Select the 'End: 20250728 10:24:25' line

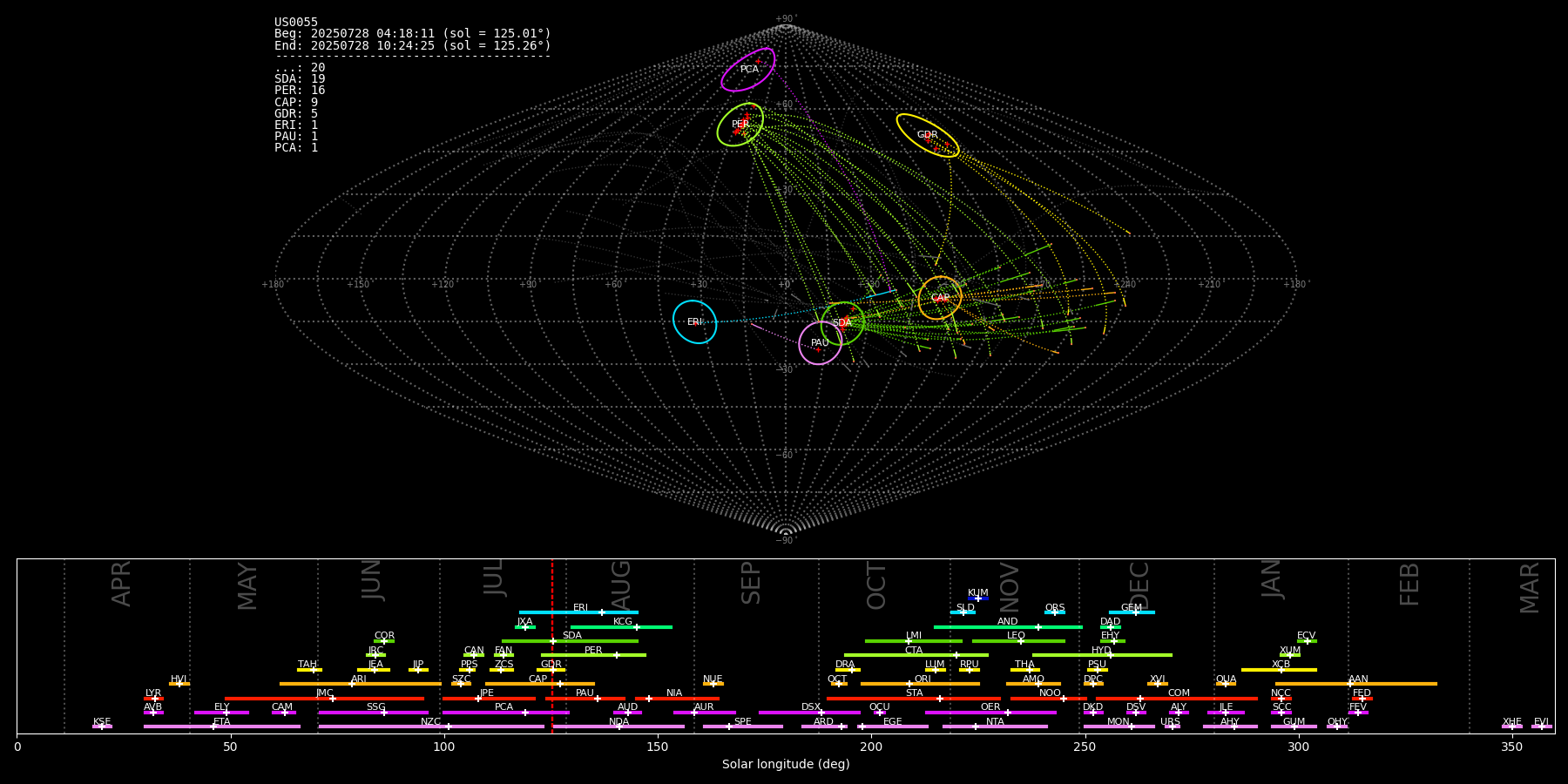click(413, 45)
